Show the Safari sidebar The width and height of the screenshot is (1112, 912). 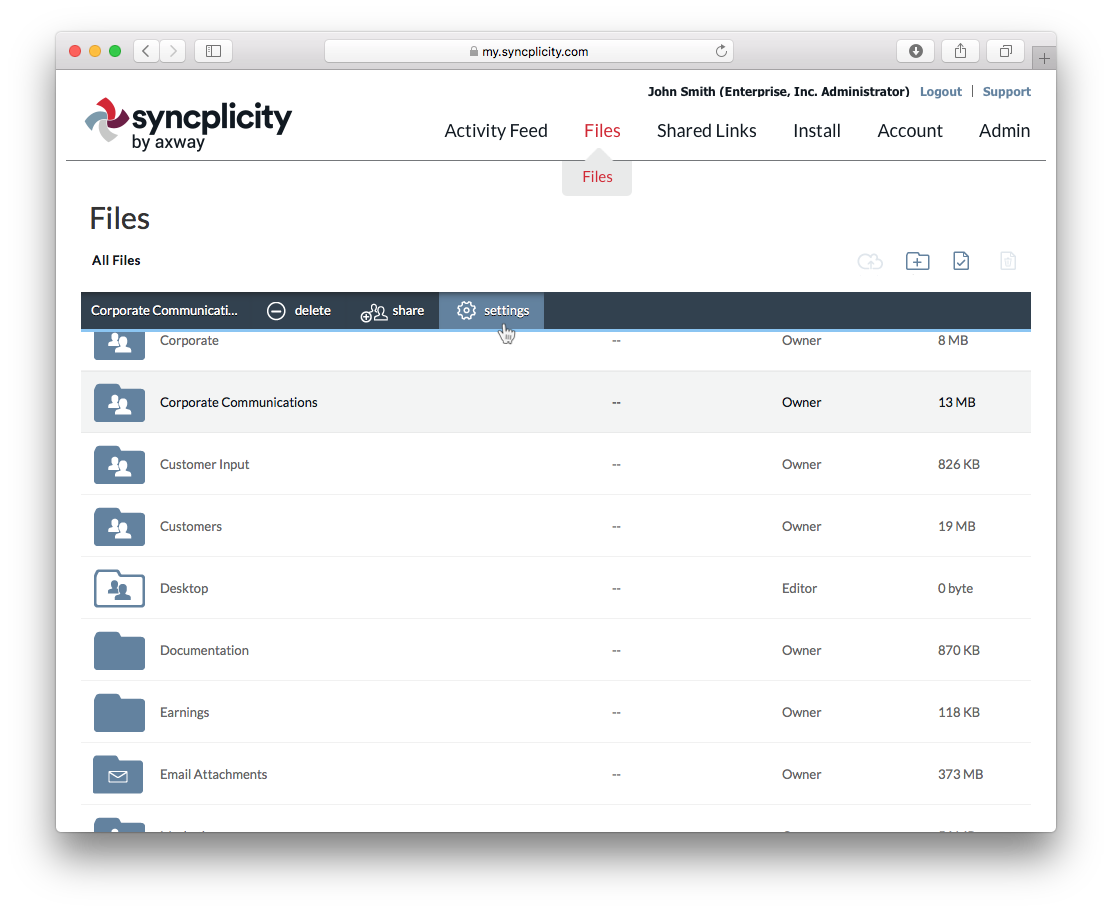pyautogui.click(x=213, y=51)
